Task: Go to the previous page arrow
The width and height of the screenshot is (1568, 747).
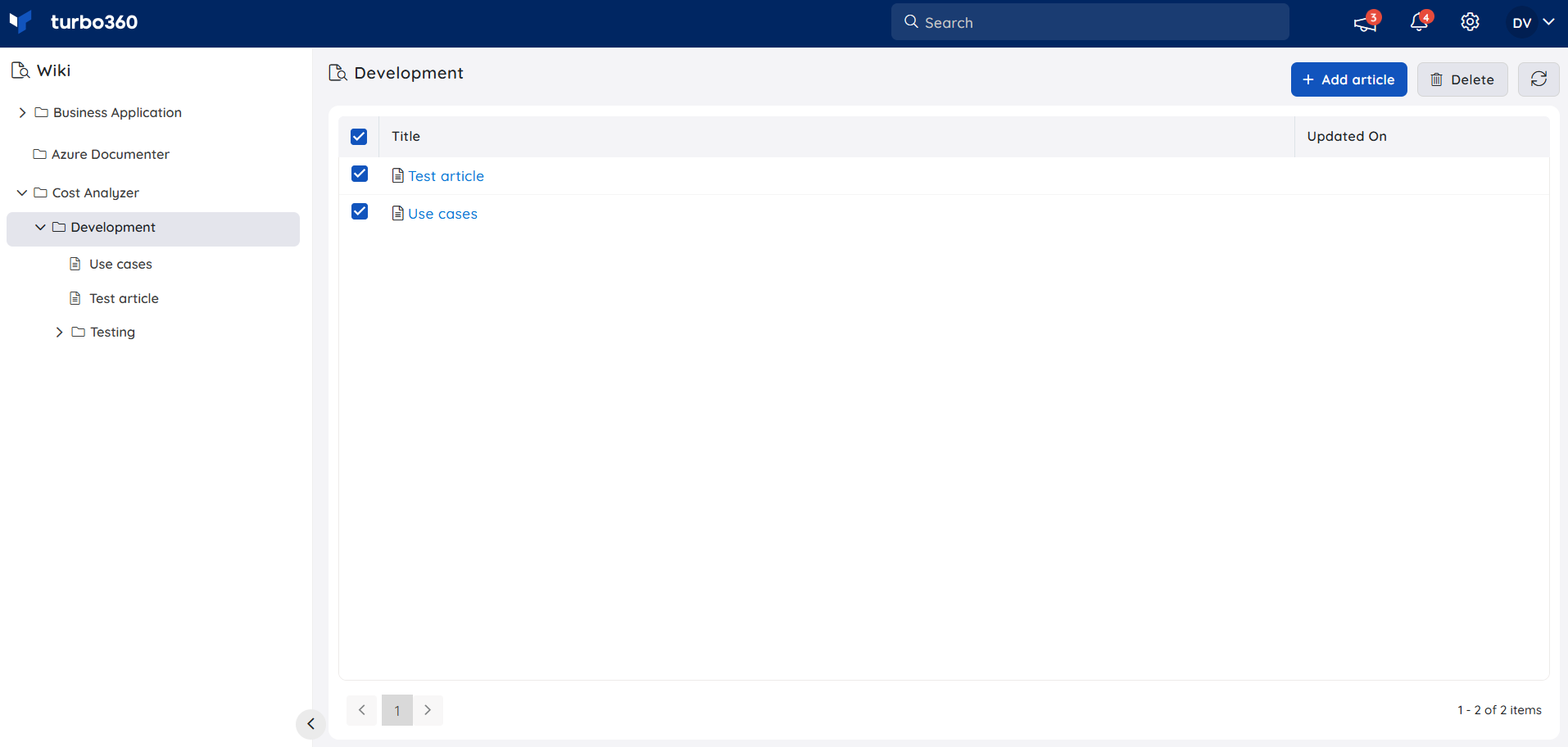Action: click(x=361, y=710)
